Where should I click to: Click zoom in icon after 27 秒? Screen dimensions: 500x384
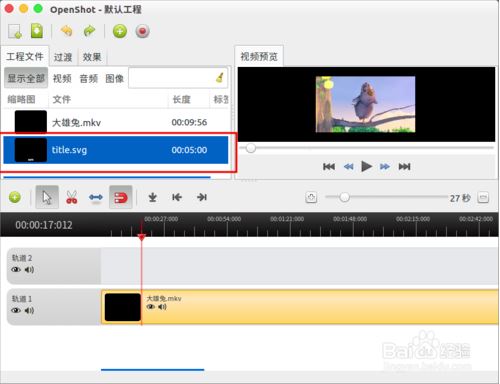(483, 197)
